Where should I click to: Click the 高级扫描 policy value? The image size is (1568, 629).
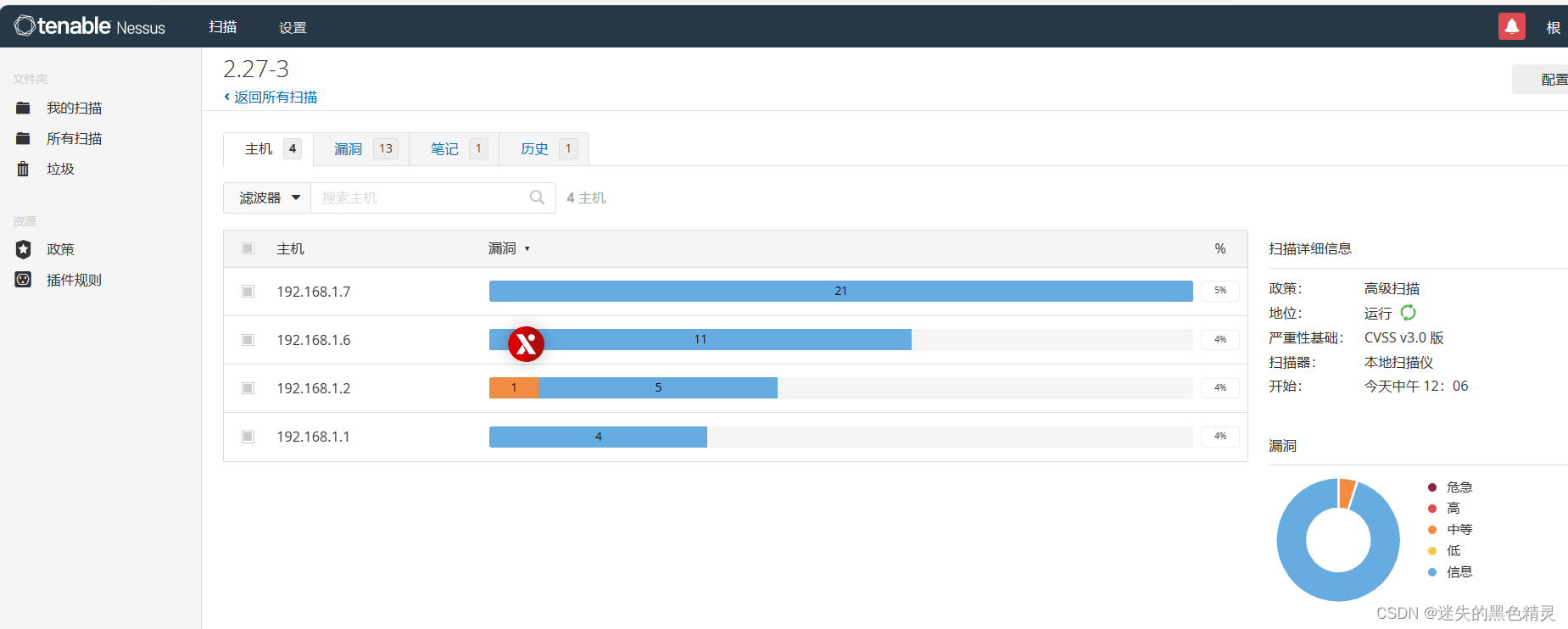(x=1392, y=288)
